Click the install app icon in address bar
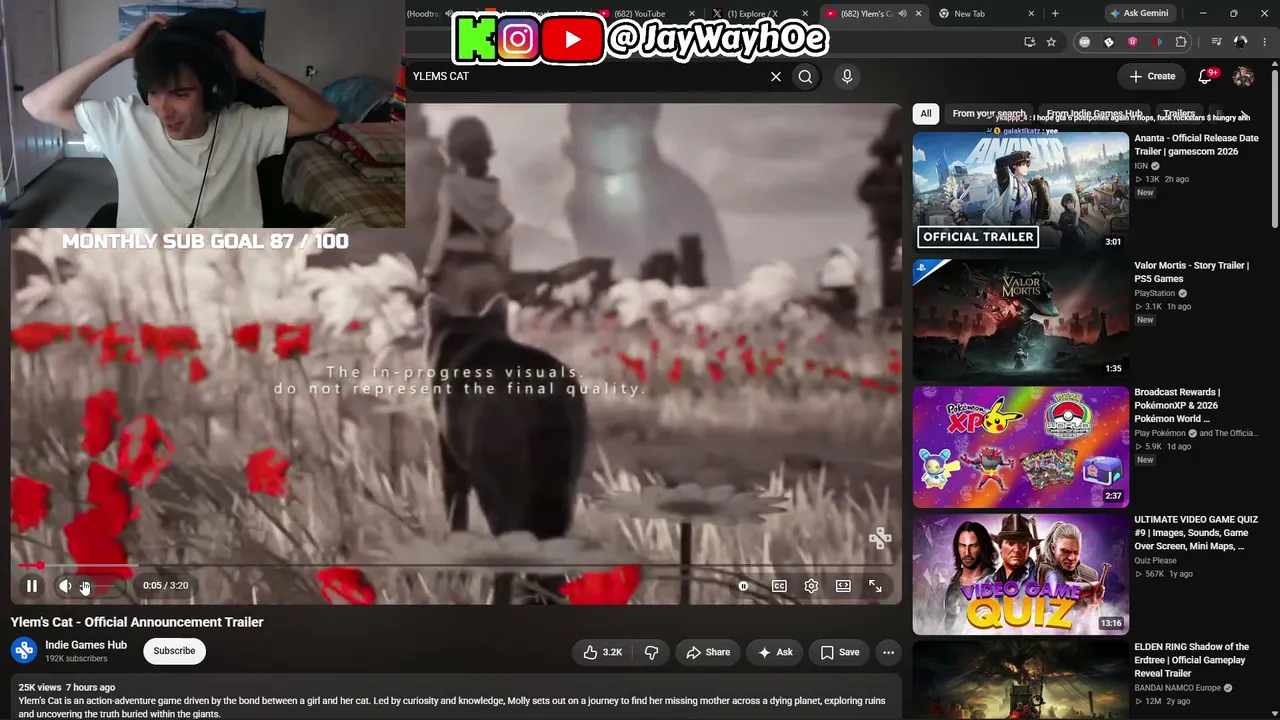 pyautogui.click(x=1030, y=42)
